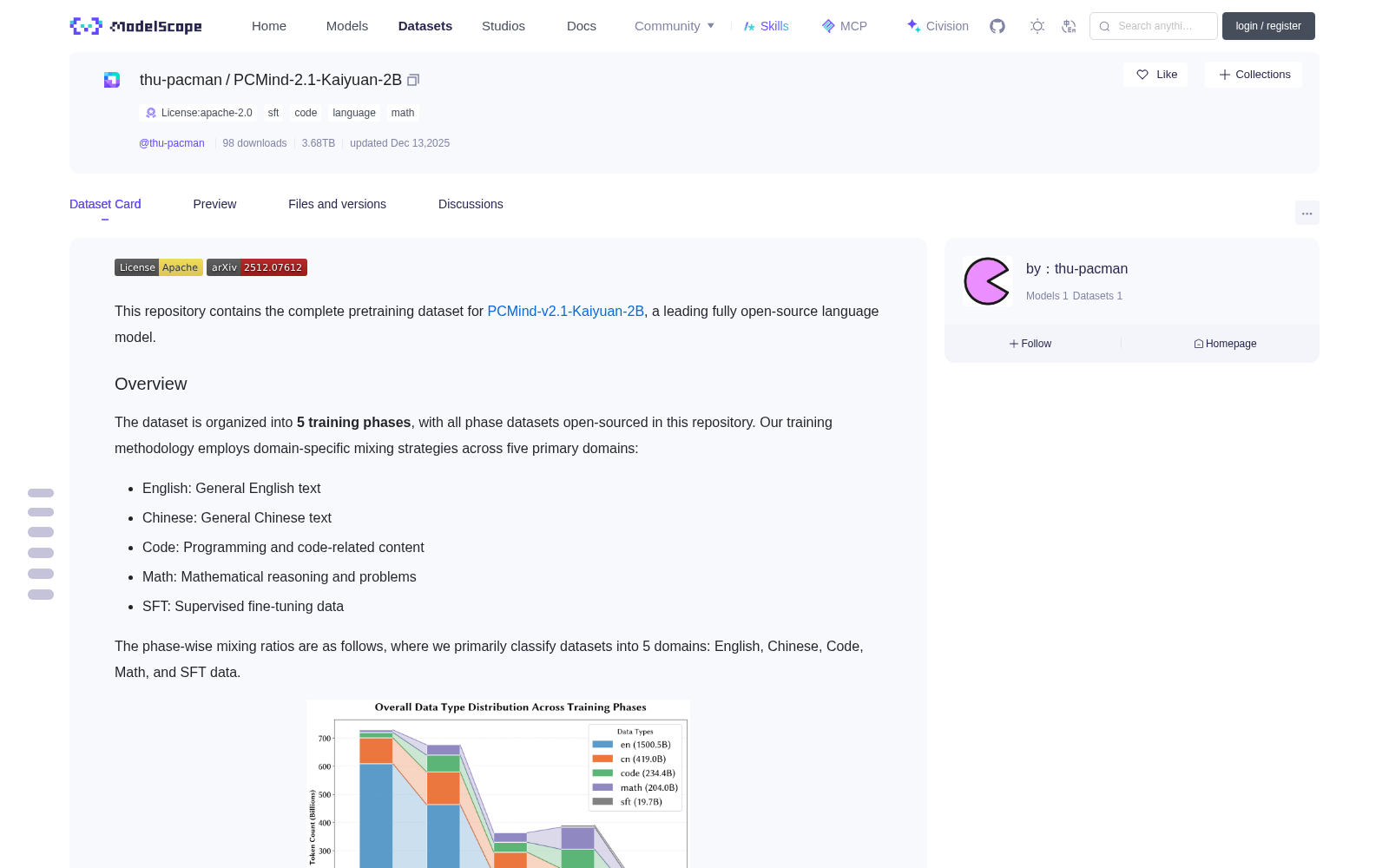This screenshot has width=1389, height=868.
Task: Click the License:apache-2.0 tag
Action: pos(199,113)
